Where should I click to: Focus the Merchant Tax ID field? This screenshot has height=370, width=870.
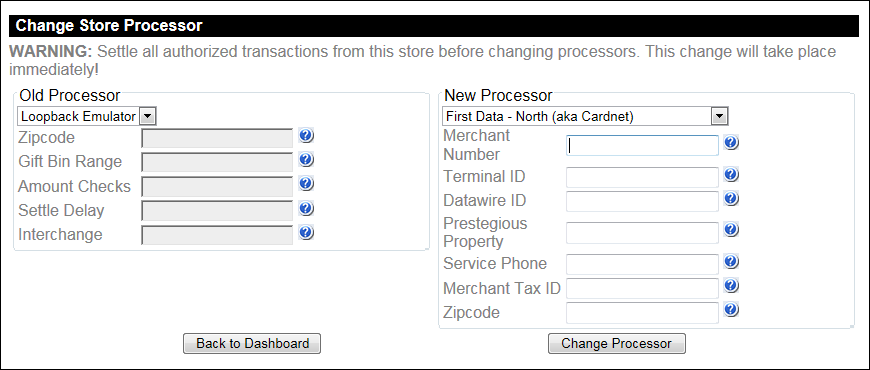643,288
